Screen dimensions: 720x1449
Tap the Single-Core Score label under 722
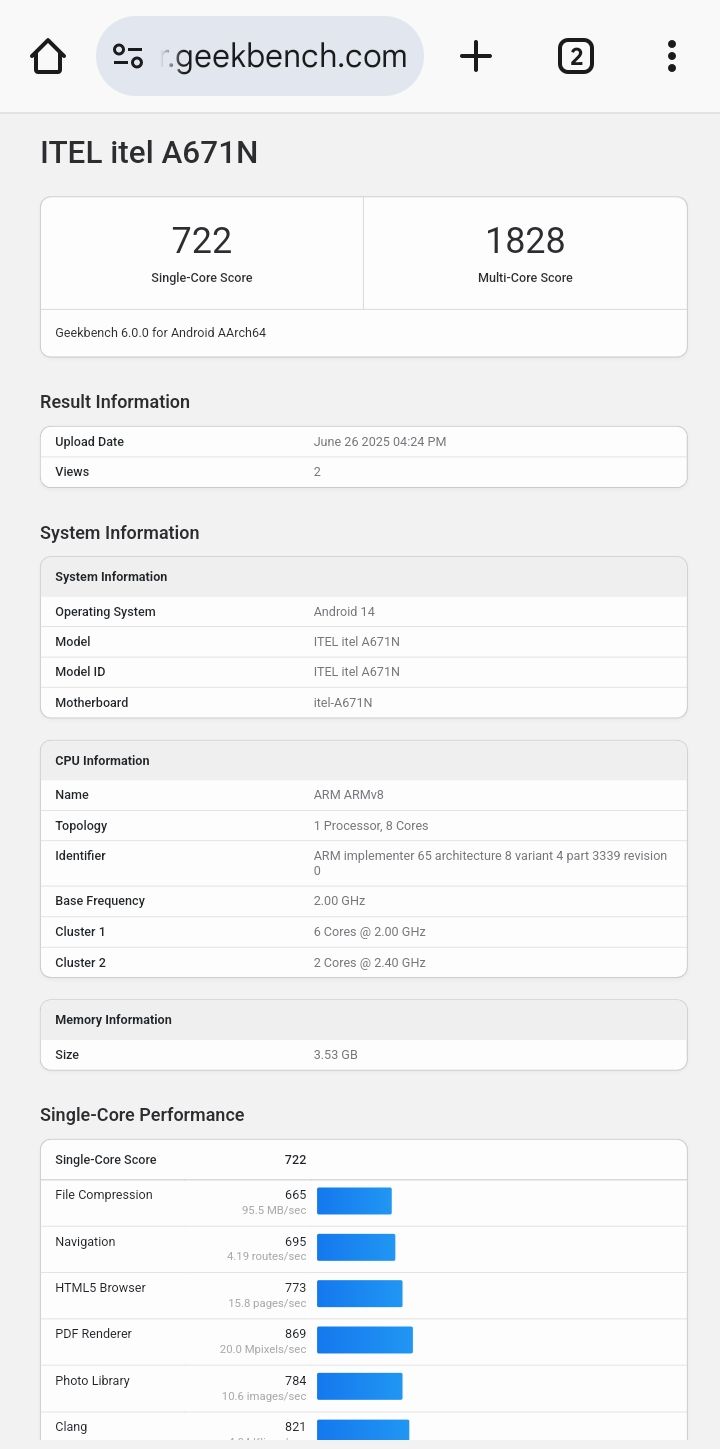point(202,278)
